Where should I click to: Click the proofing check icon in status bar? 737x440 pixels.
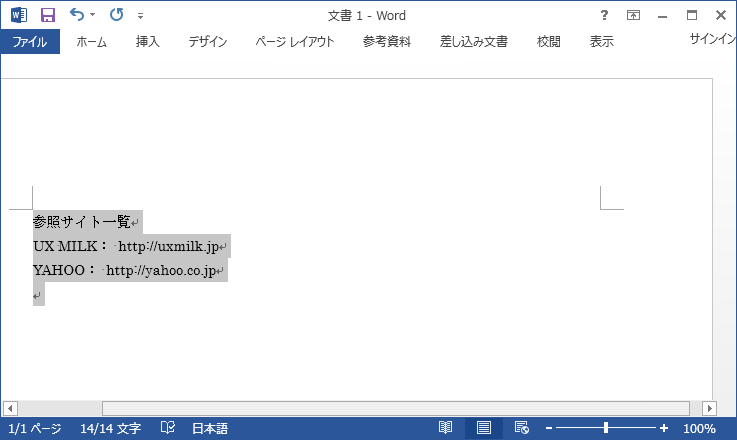(x=168, y=428)
